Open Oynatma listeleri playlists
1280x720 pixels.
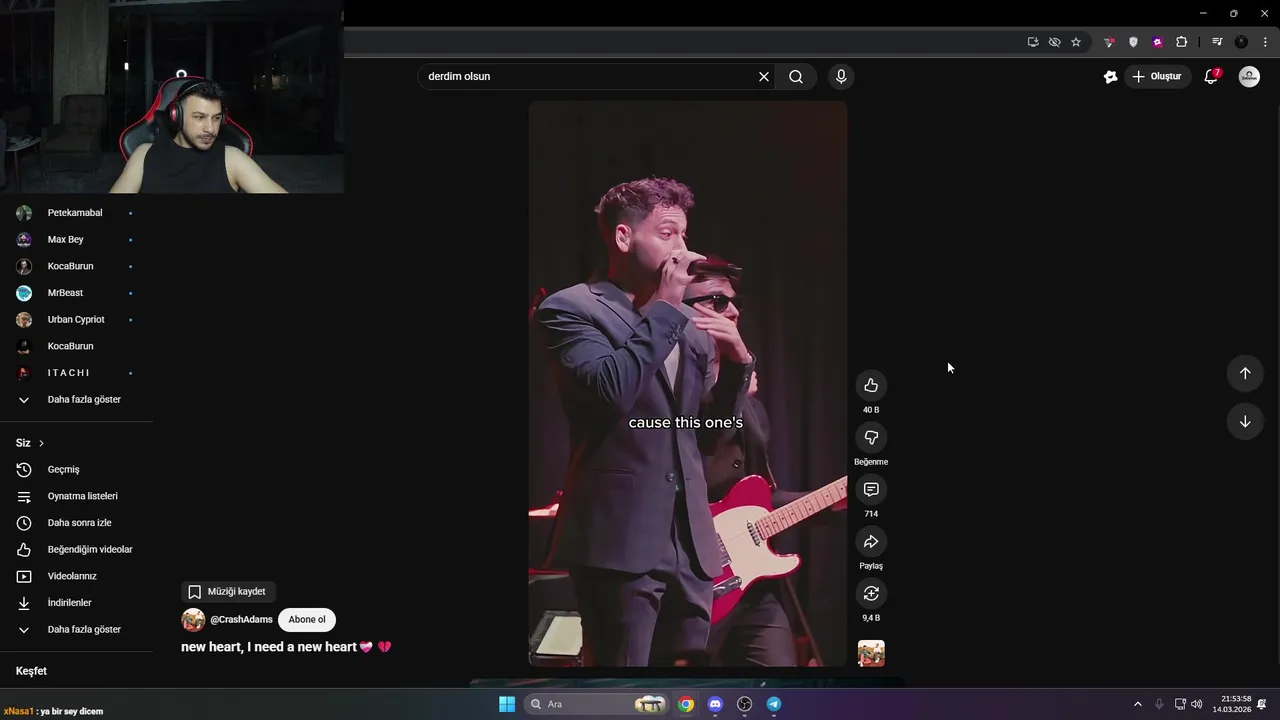coord(75,496)
